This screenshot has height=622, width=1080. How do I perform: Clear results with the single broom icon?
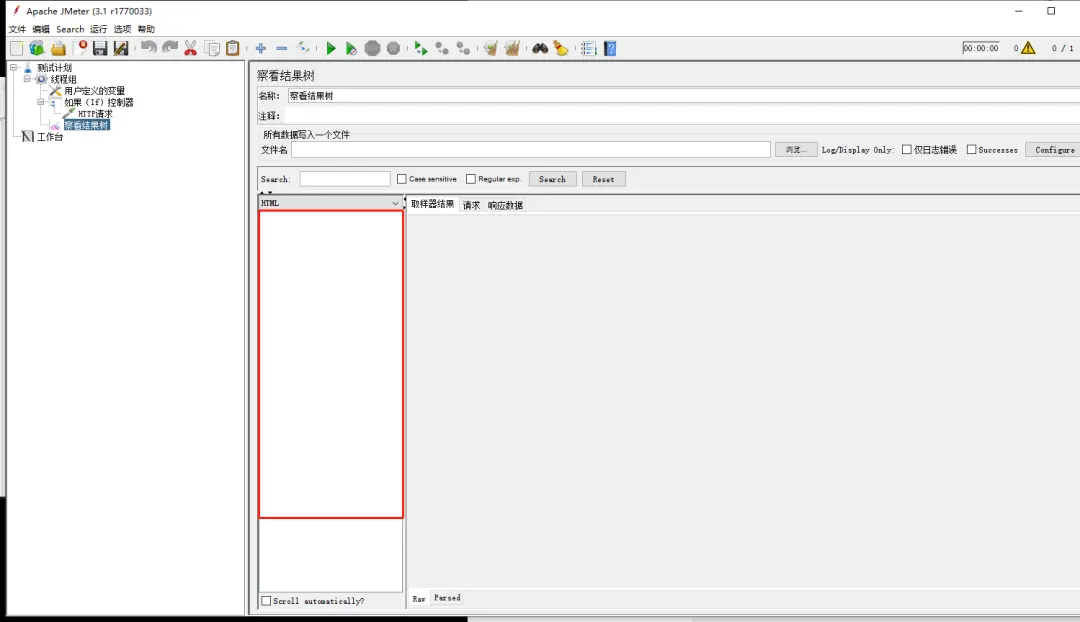(490, 48)
